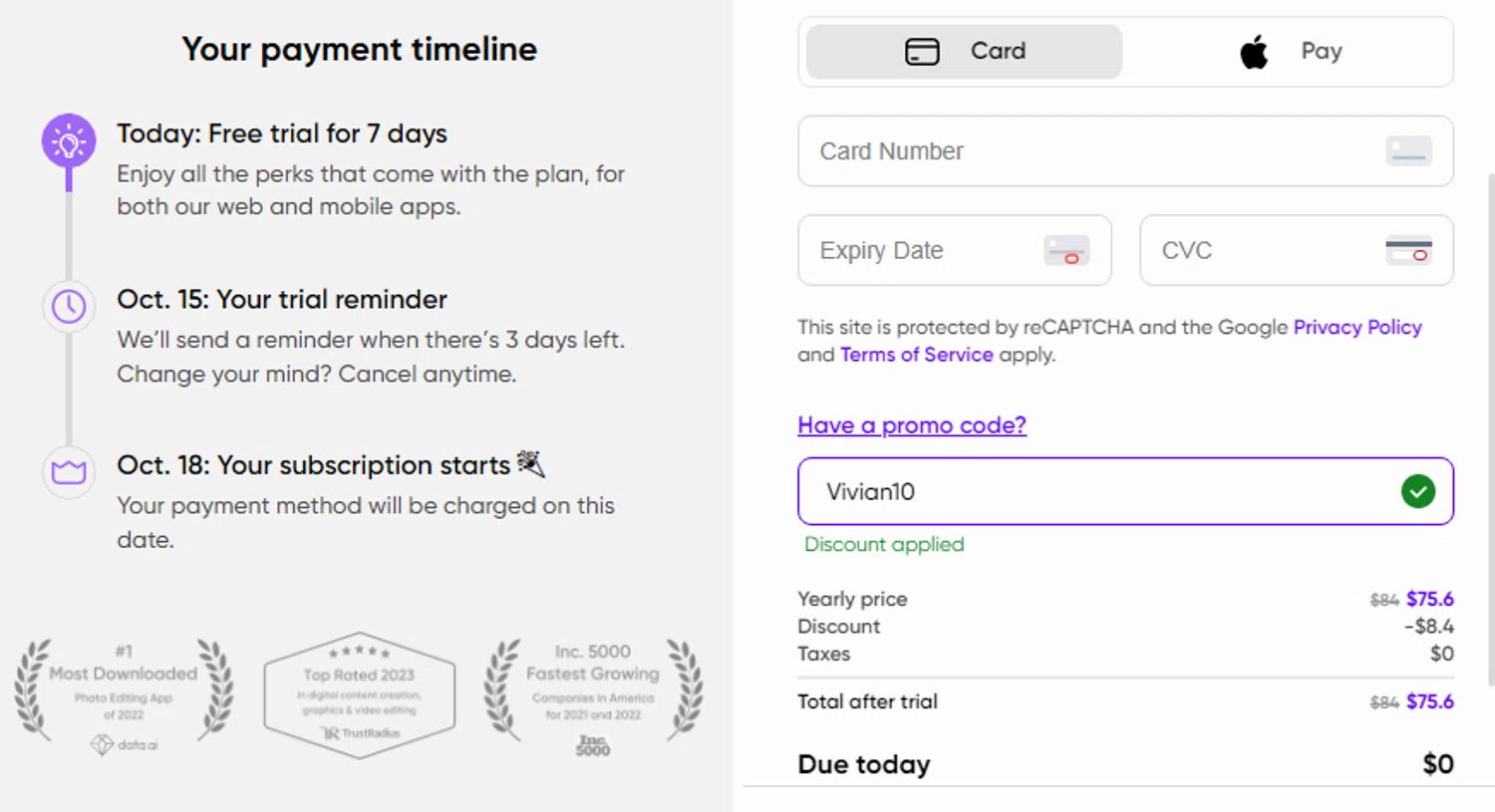The image size is (1495, 812).
Task: Focus the Card Number input field
Action: (1086, 151)
